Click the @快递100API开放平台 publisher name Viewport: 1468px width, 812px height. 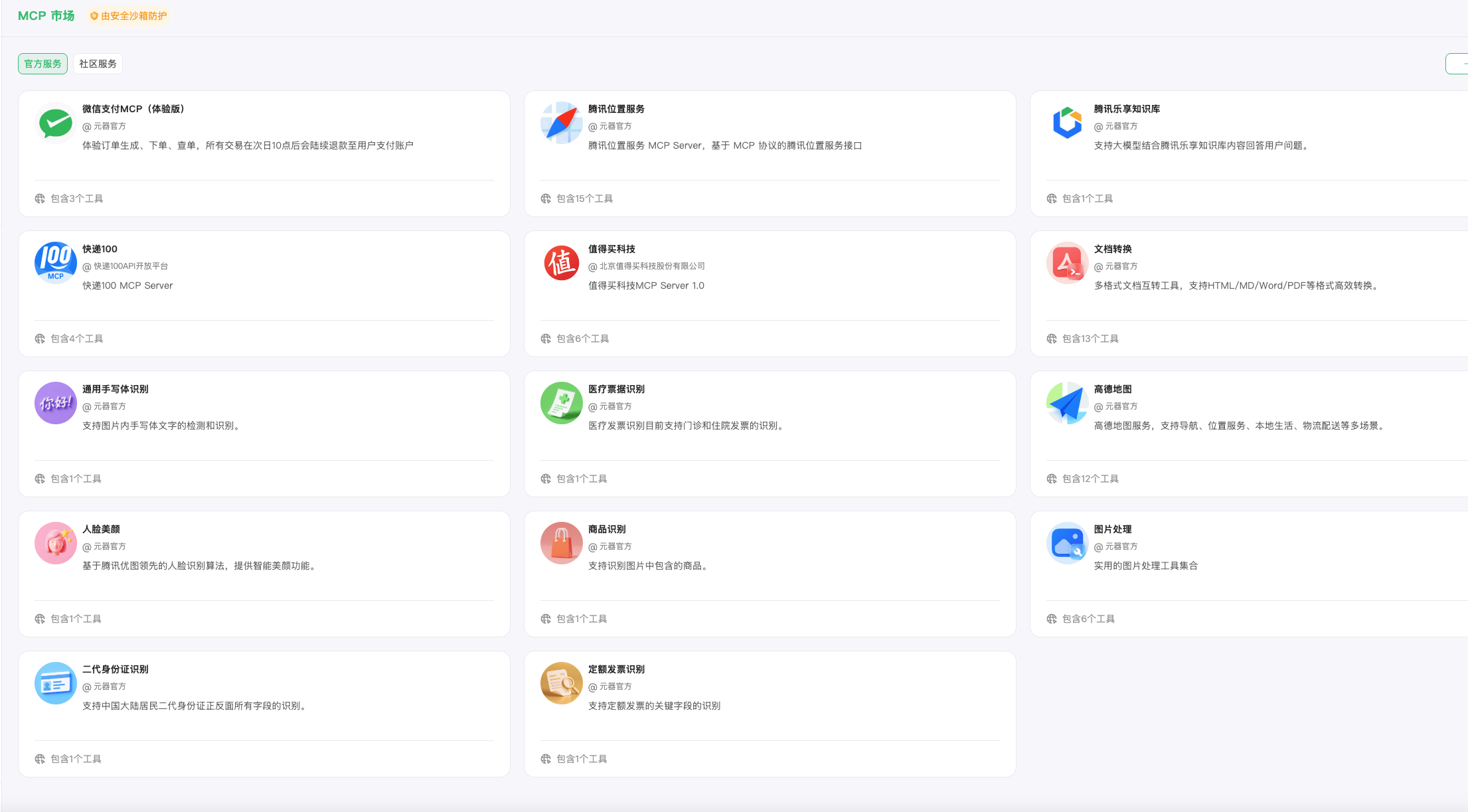tap(125, 266)
